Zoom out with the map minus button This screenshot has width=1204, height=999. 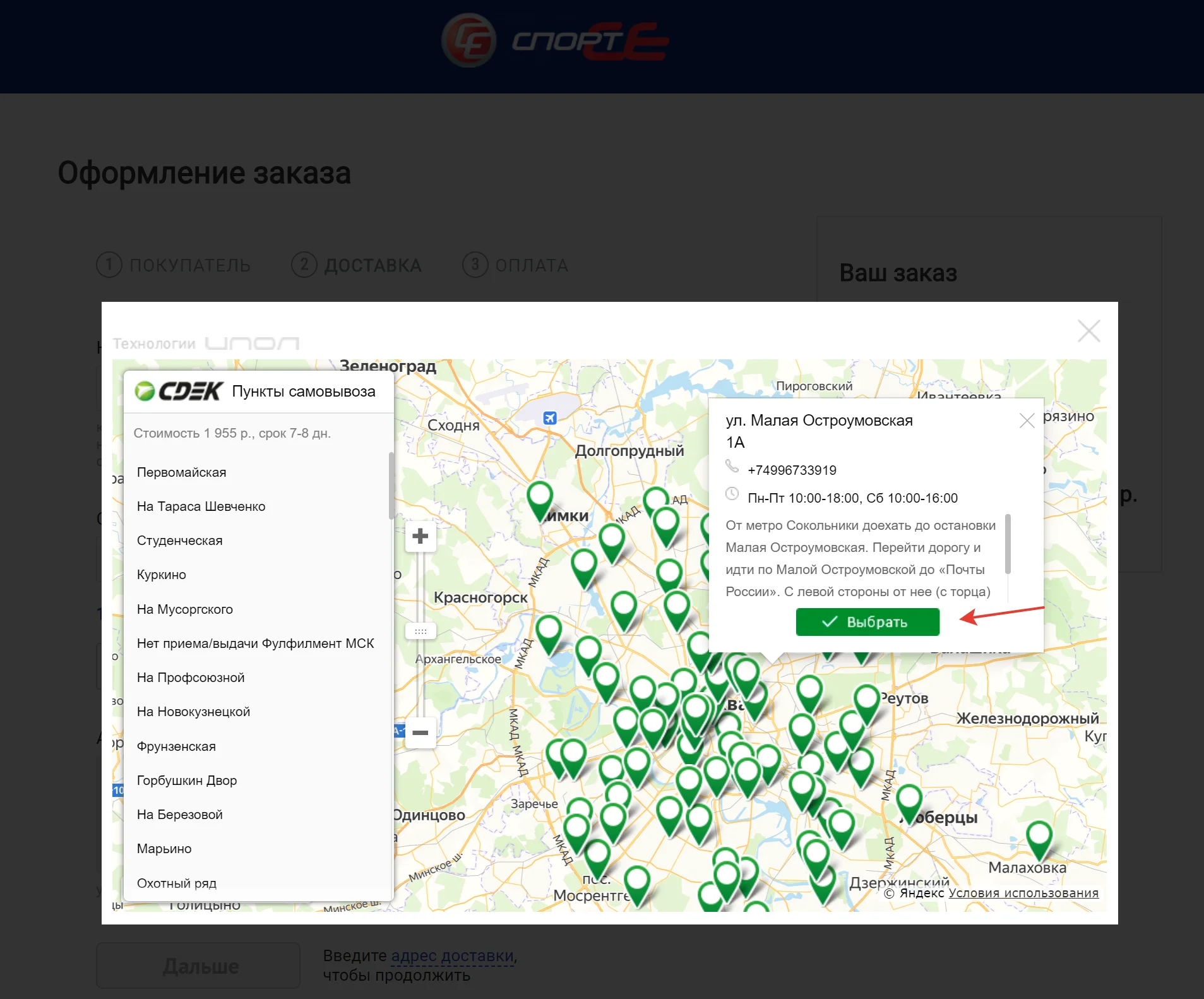pyautogui.click(x=420, y=733)
